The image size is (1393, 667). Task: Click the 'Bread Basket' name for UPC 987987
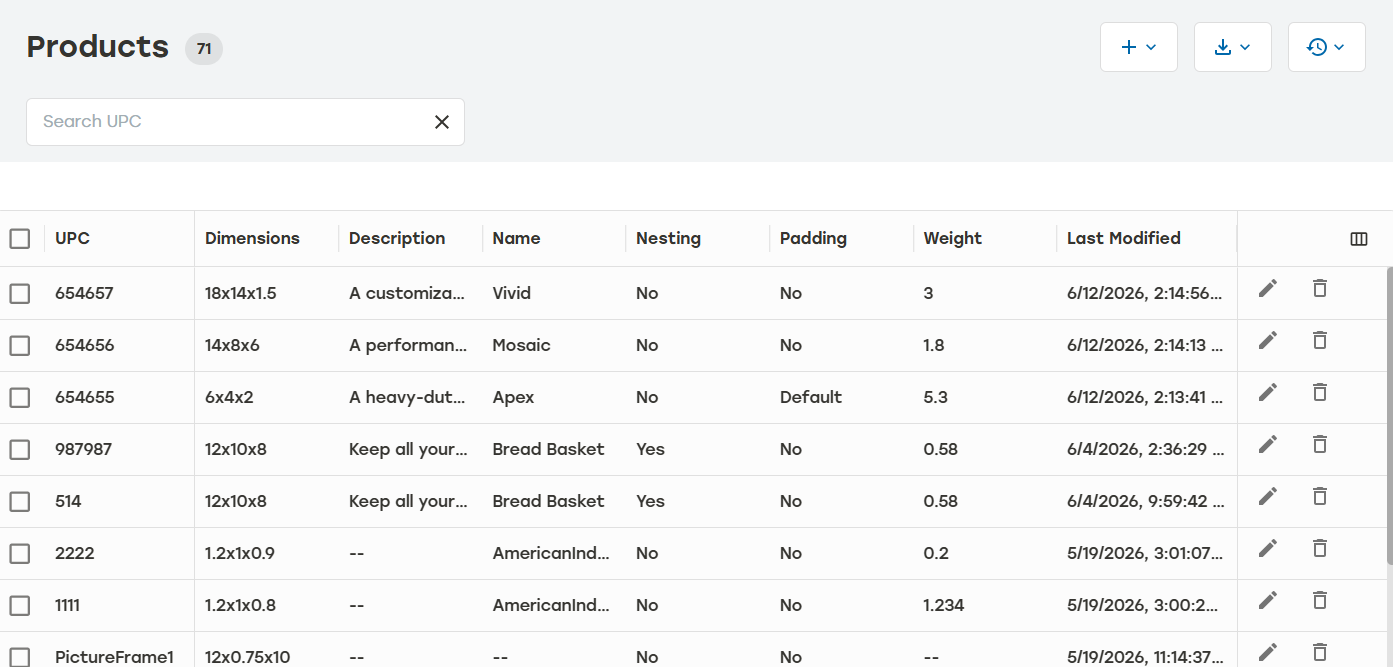click(x=548, y=450)
